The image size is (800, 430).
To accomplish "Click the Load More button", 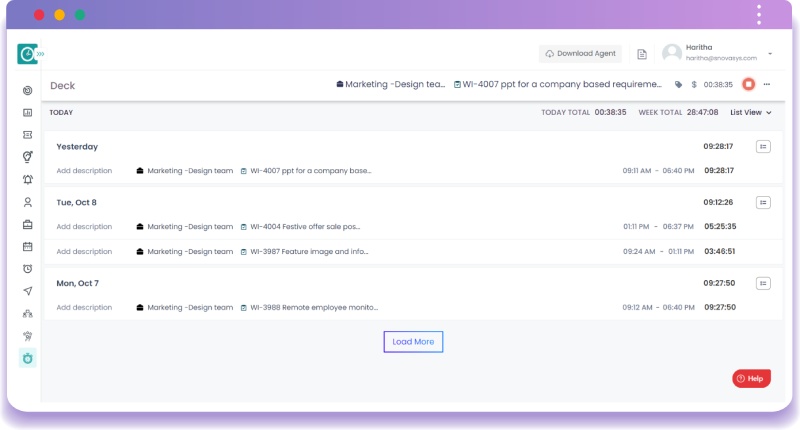I will [413, 341].
